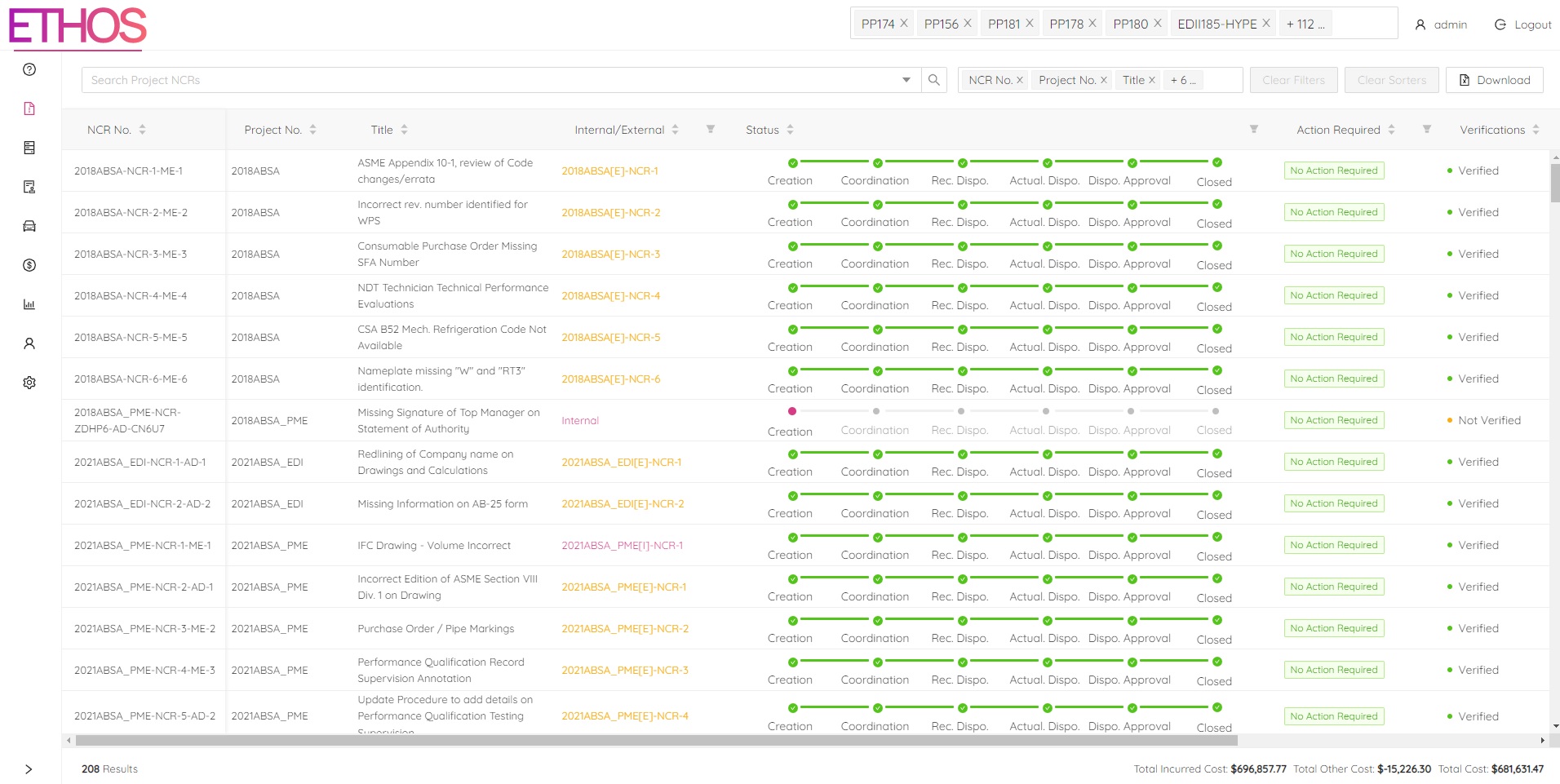Remove the Title column tag
This screenshot has height=784, width=1560.
[1152, 80]
